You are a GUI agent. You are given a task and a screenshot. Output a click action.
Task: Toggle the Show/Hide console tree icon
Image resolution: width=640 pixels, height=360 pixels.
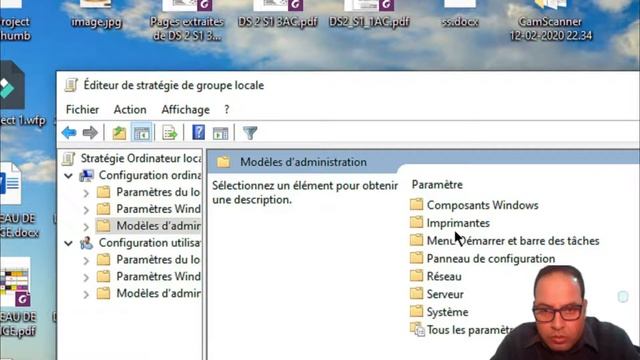[142, 133]
